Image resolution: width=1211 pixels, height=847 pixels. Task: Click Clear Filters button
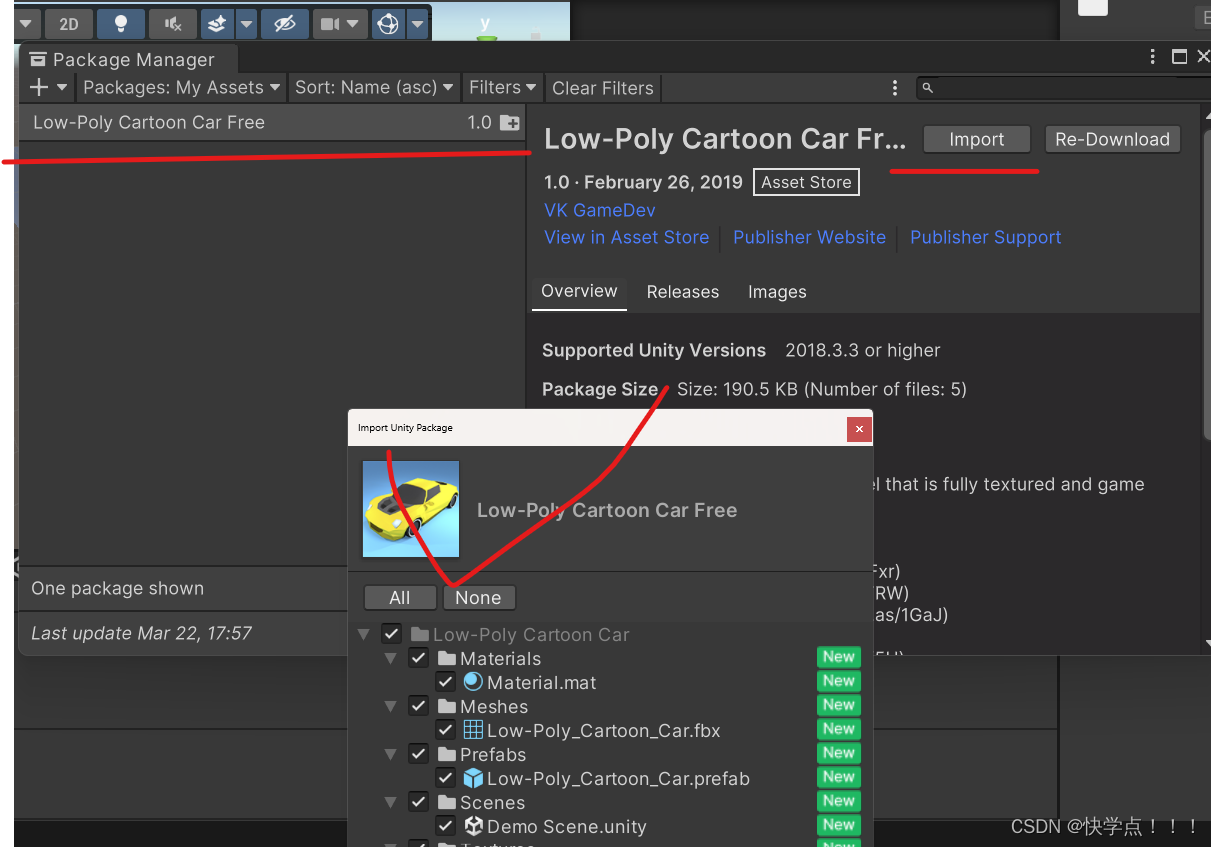(603, 88)
